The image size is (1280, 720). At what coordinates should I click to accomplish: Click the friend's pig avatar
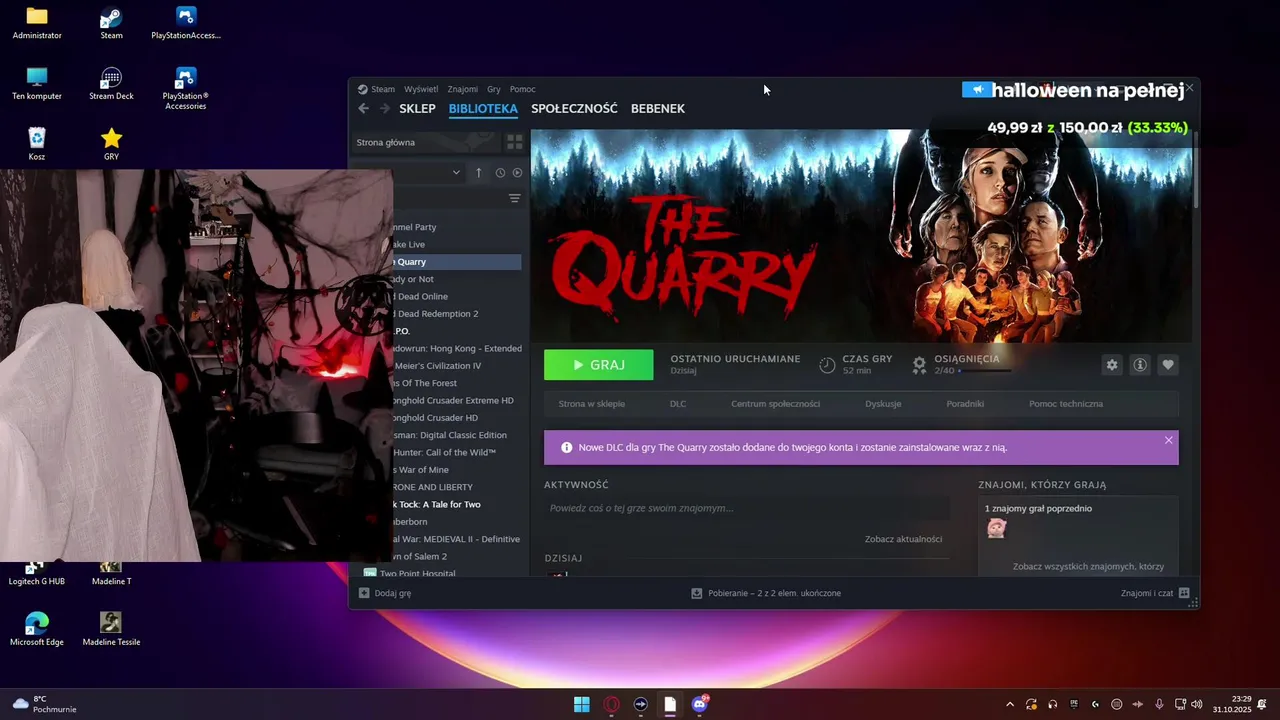(996, 528)
